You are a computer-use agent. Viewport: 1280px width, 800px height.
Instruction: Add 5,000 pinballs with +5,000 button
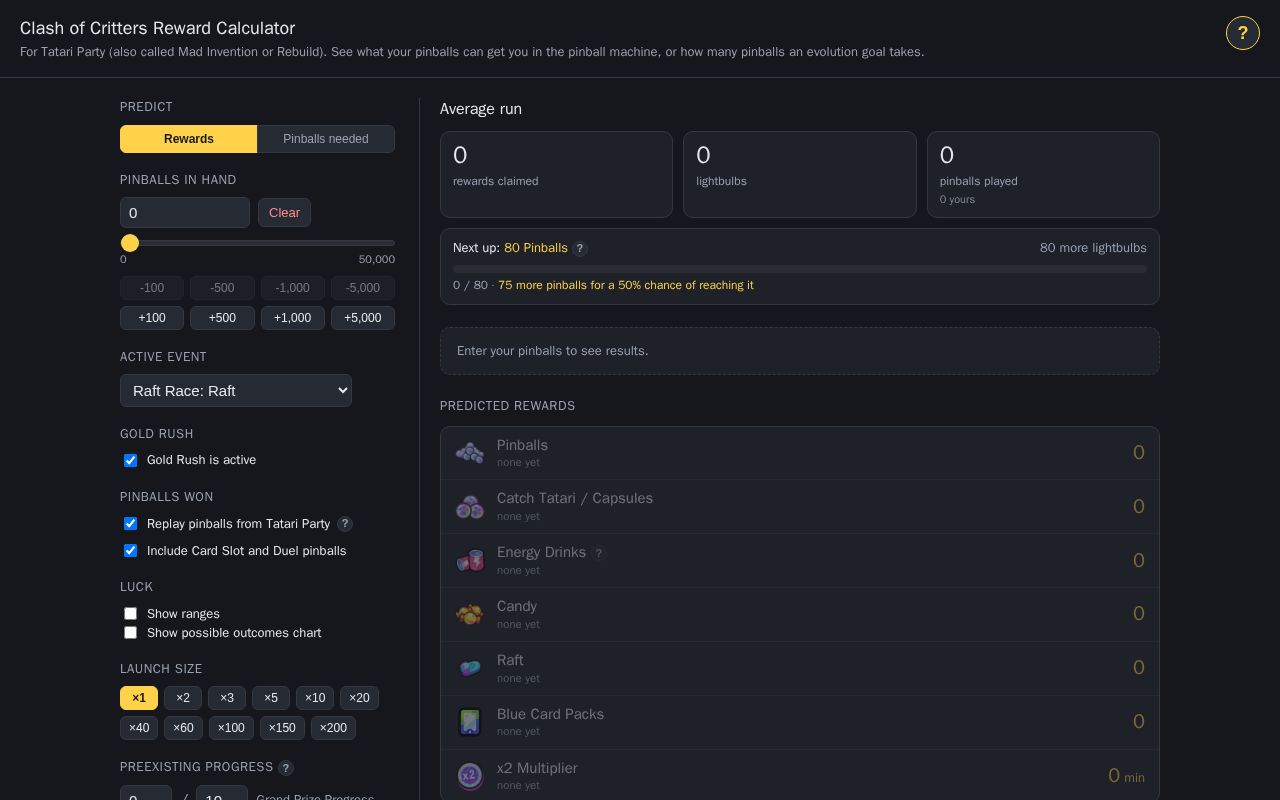(x=363, y=318)
